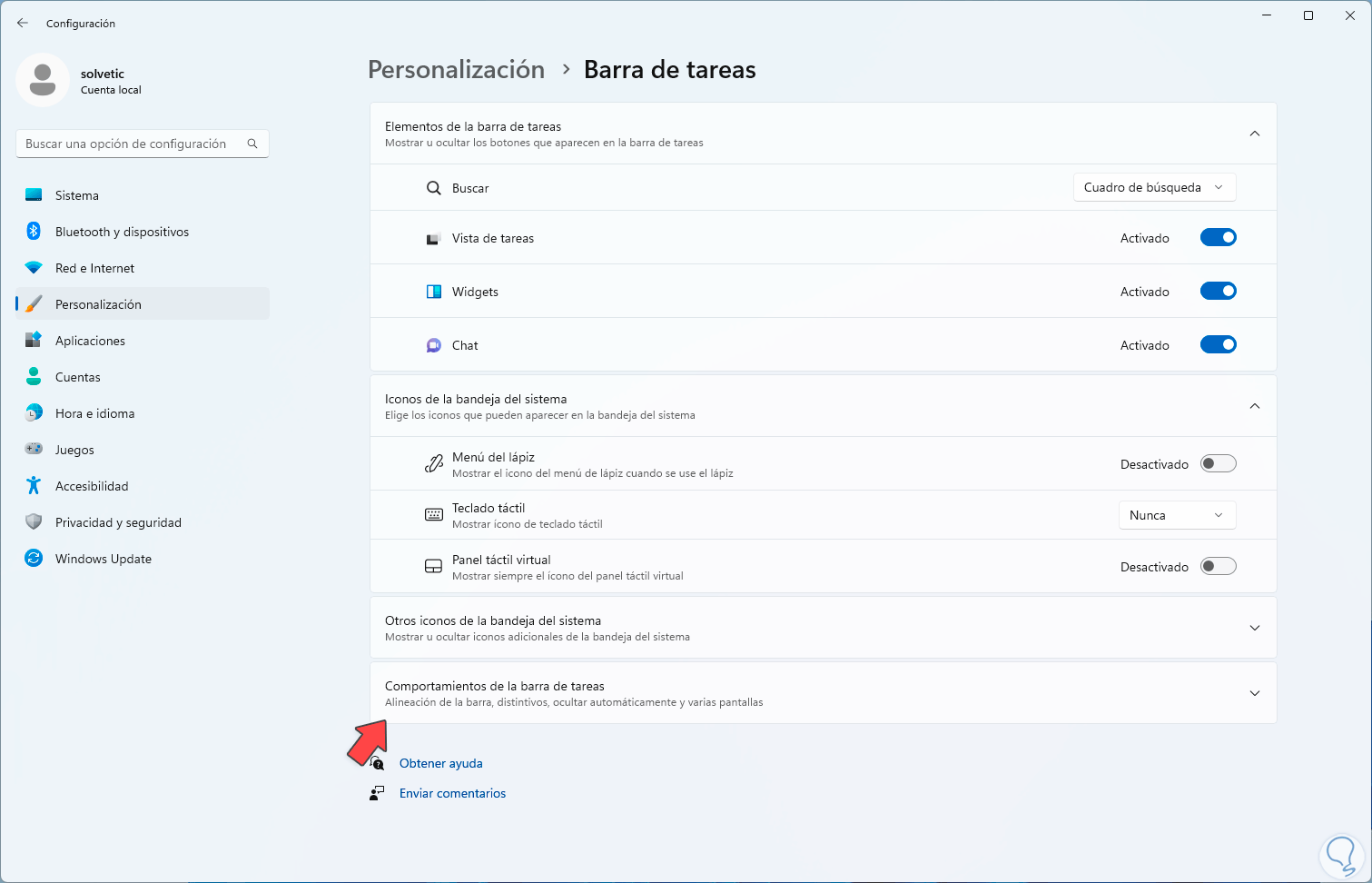
Task: Disable the Vista de tareas toggle
Action: [1218, 238]
